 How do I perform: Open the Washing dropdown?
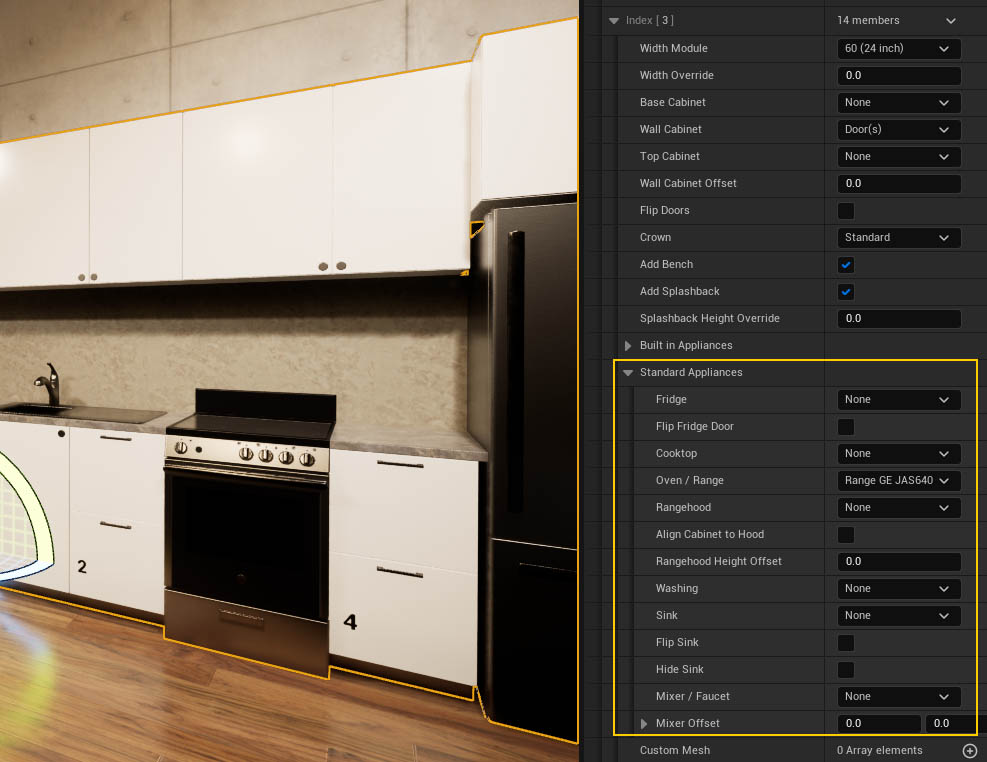point(898,588)
